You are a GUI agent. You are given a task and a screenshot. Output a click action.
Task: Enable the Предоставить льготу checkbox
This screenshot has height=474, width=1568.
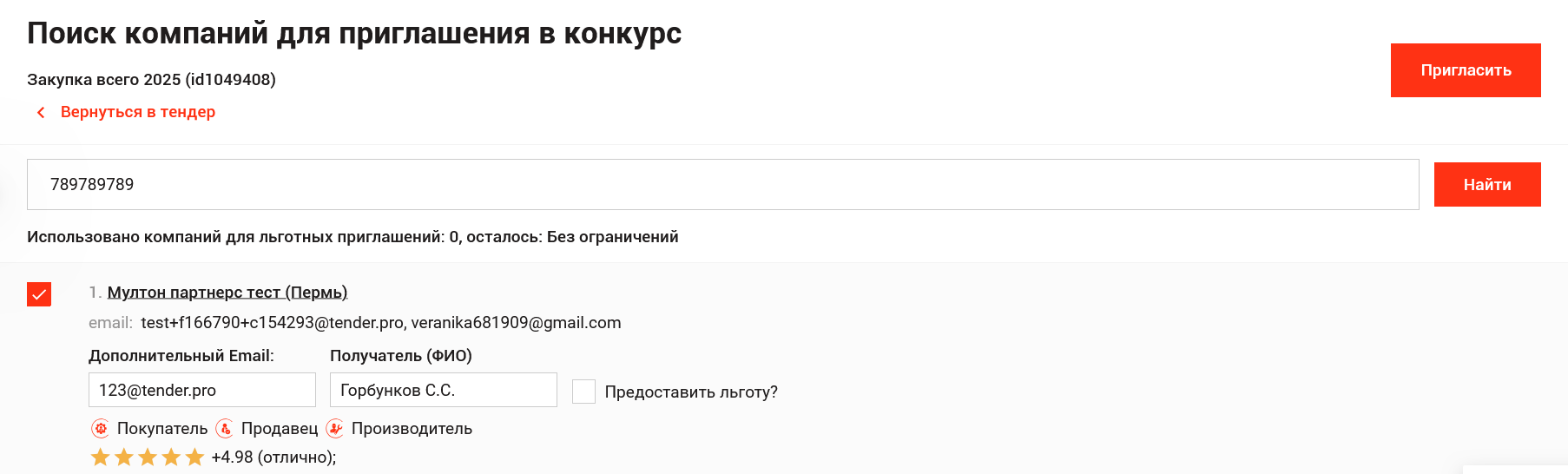pyautogui.click(x=583, y=392)
